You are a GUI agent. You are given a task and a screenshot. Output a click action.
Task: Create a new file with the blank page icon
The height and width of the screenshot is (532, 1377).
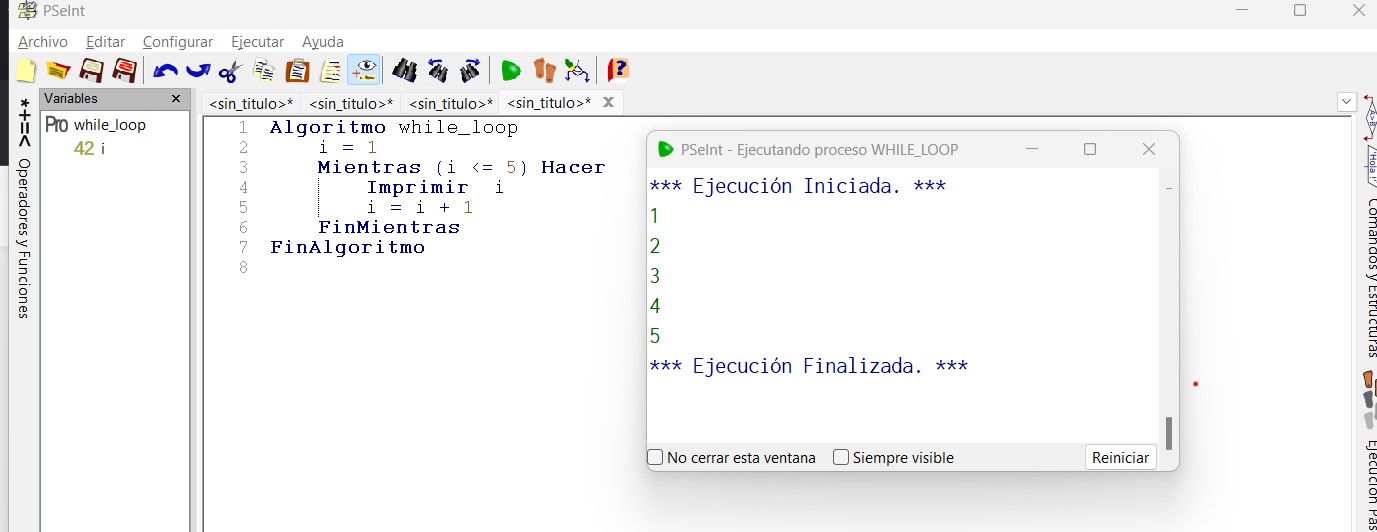coord(27,71)
